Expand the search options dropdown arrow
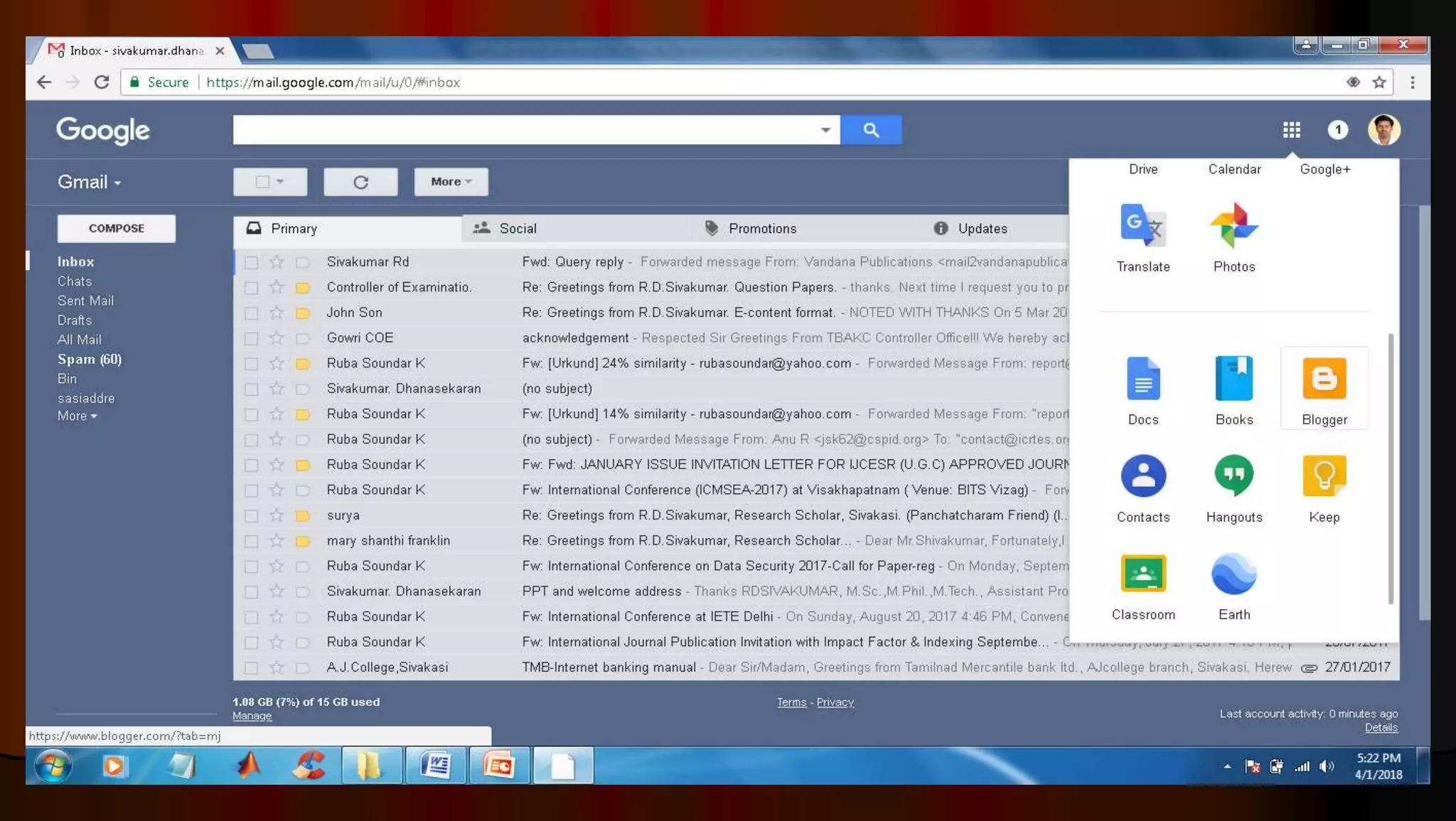 pyautogui.click(x=825, y=130)
